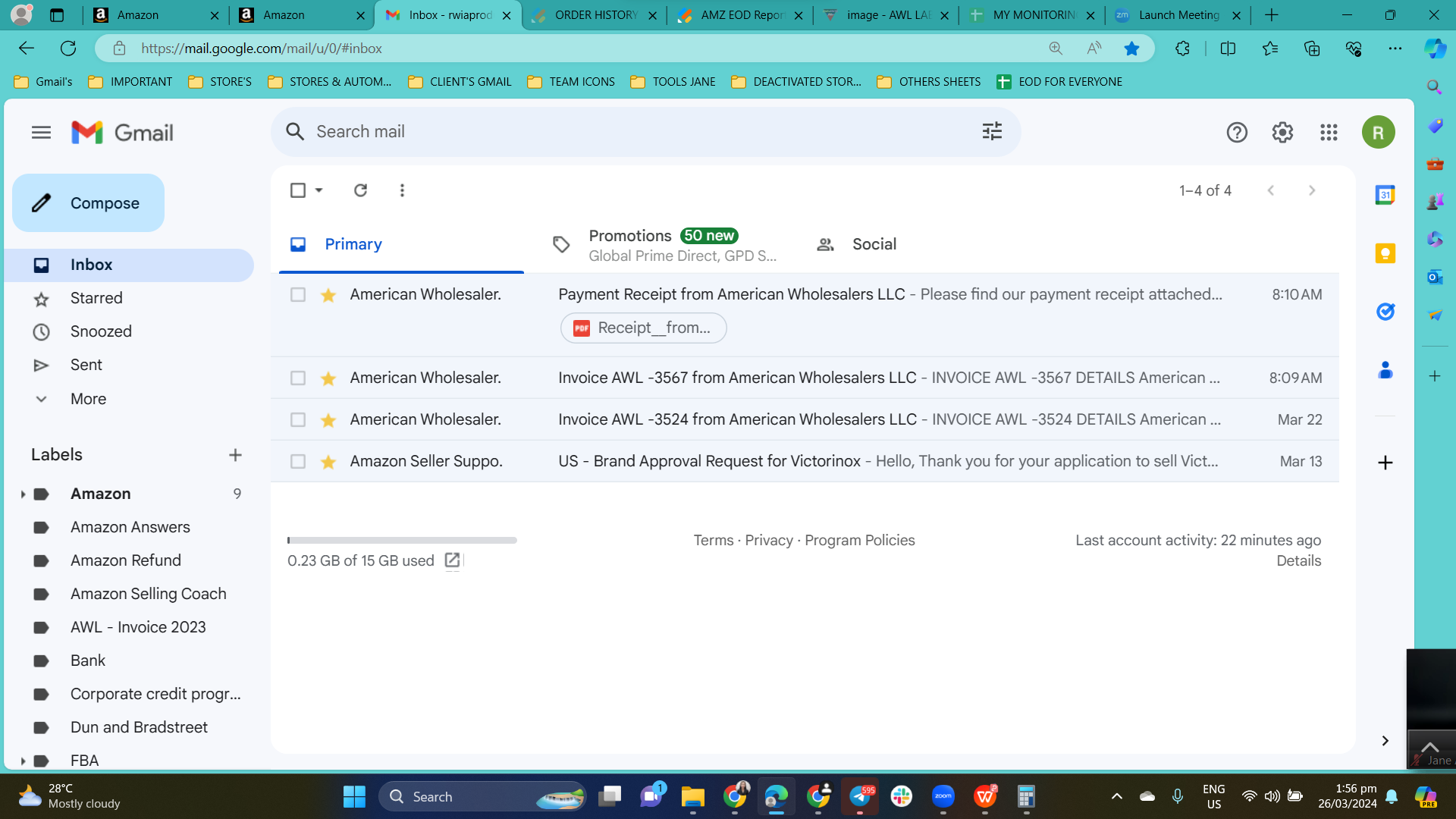Unstar the Invoice AWL -3524 email
This screenshot has height=819, width=1456.
coord(328,420)
